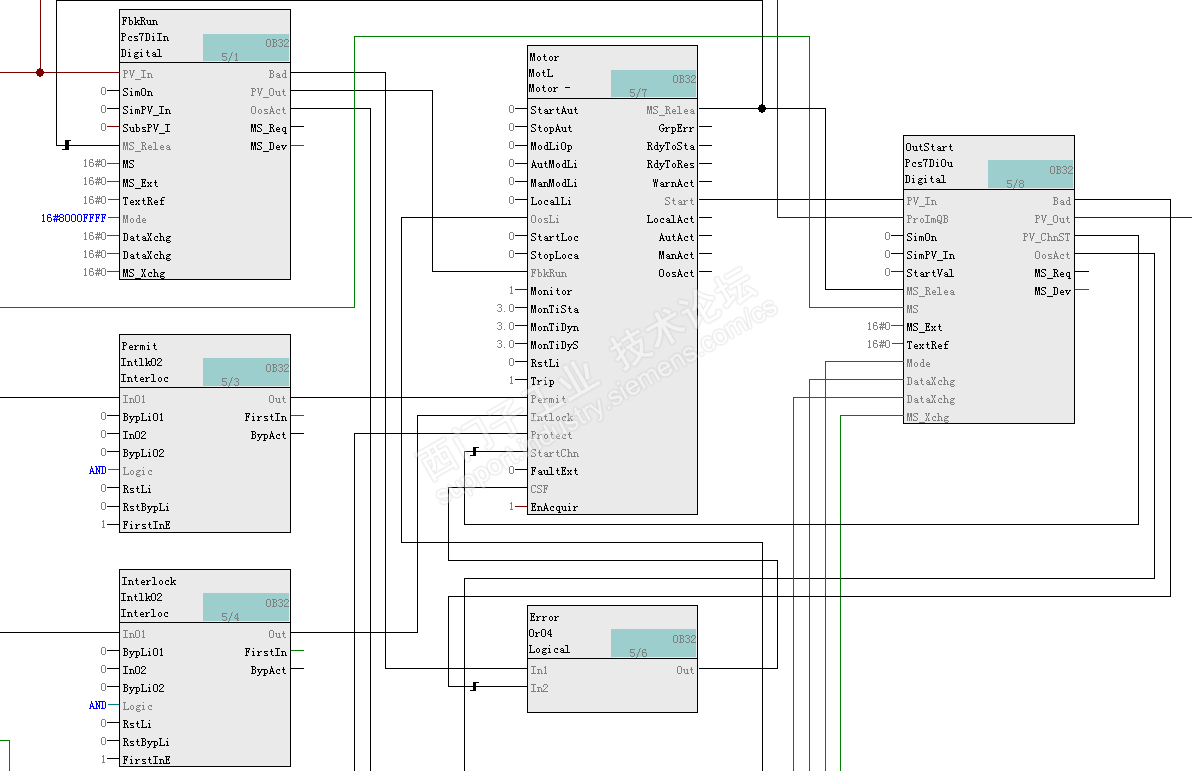Select WarnAct output on Motor block
Viewport: 1192px width, 771px height.
click(674, 182)
